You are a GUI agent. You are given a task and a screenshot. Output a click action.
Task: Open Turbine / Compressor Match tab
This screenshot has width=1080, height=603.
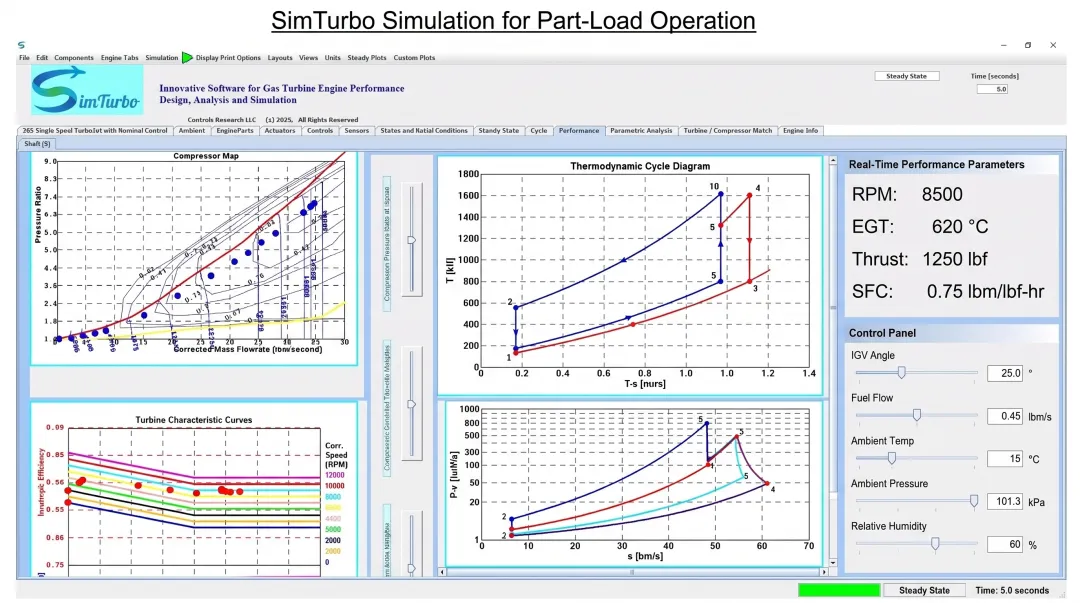(728, 130)
